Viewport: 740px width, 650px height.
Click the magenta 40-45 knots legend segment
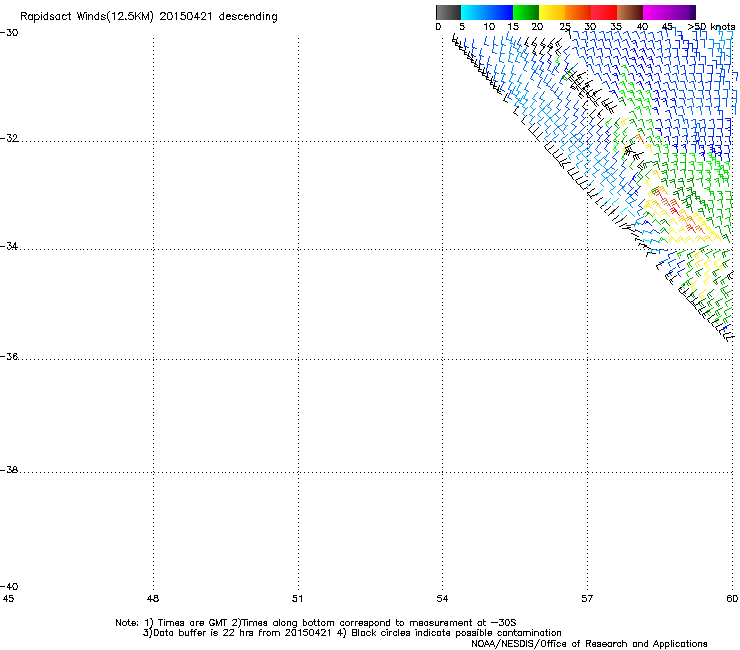[656, 12]
